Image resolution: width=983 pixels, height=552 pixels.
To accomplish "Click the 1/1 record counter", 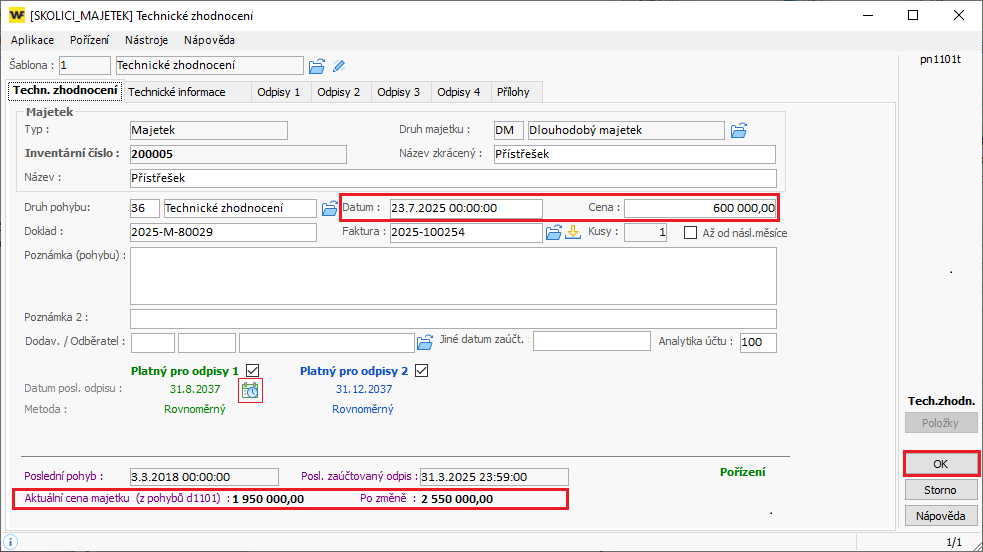I will pyautogui.click(x=954, y=542).
